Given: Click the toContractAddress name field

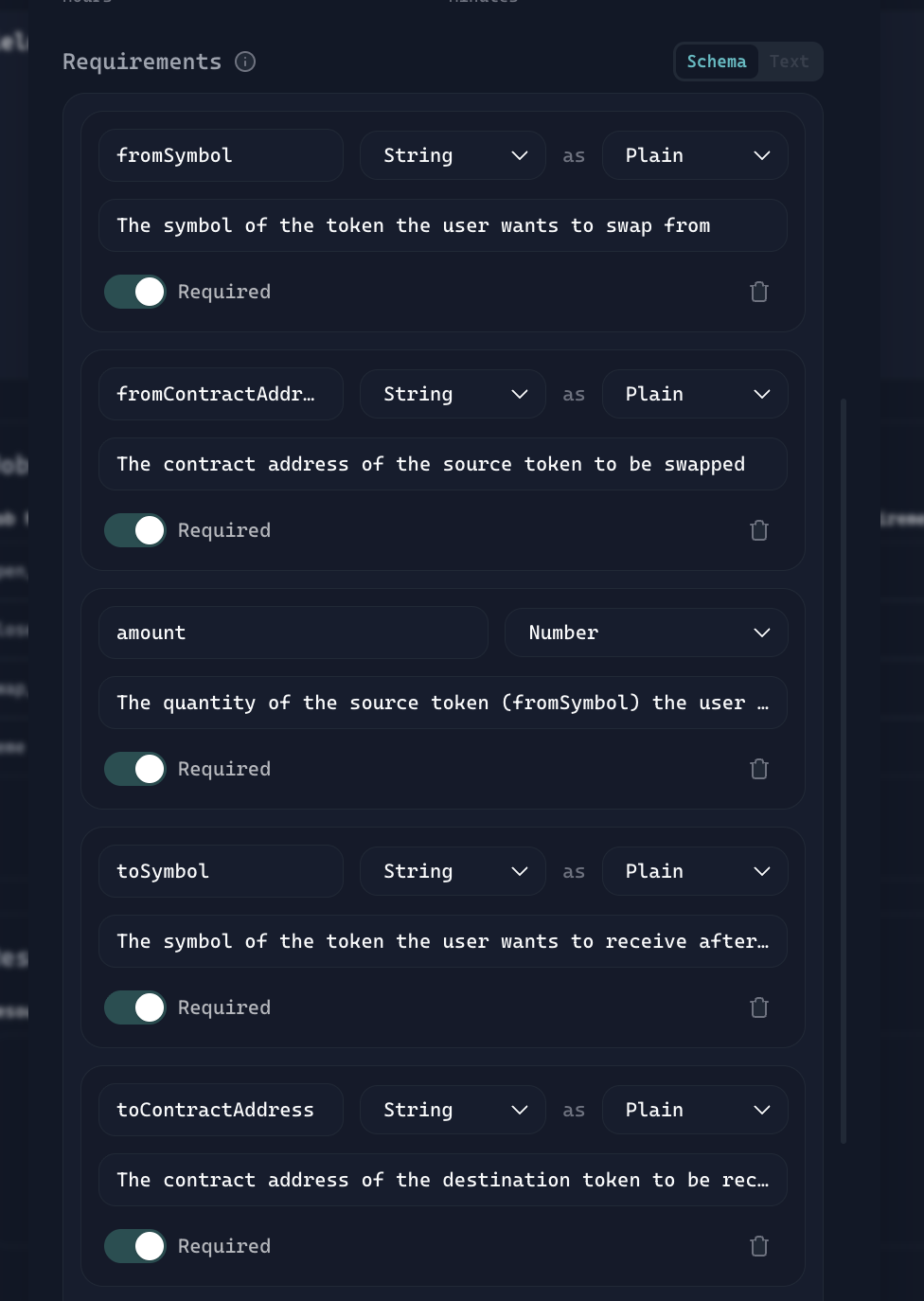Looking at the screenshot, I should pyautogui.click(x=221, y=1110).
